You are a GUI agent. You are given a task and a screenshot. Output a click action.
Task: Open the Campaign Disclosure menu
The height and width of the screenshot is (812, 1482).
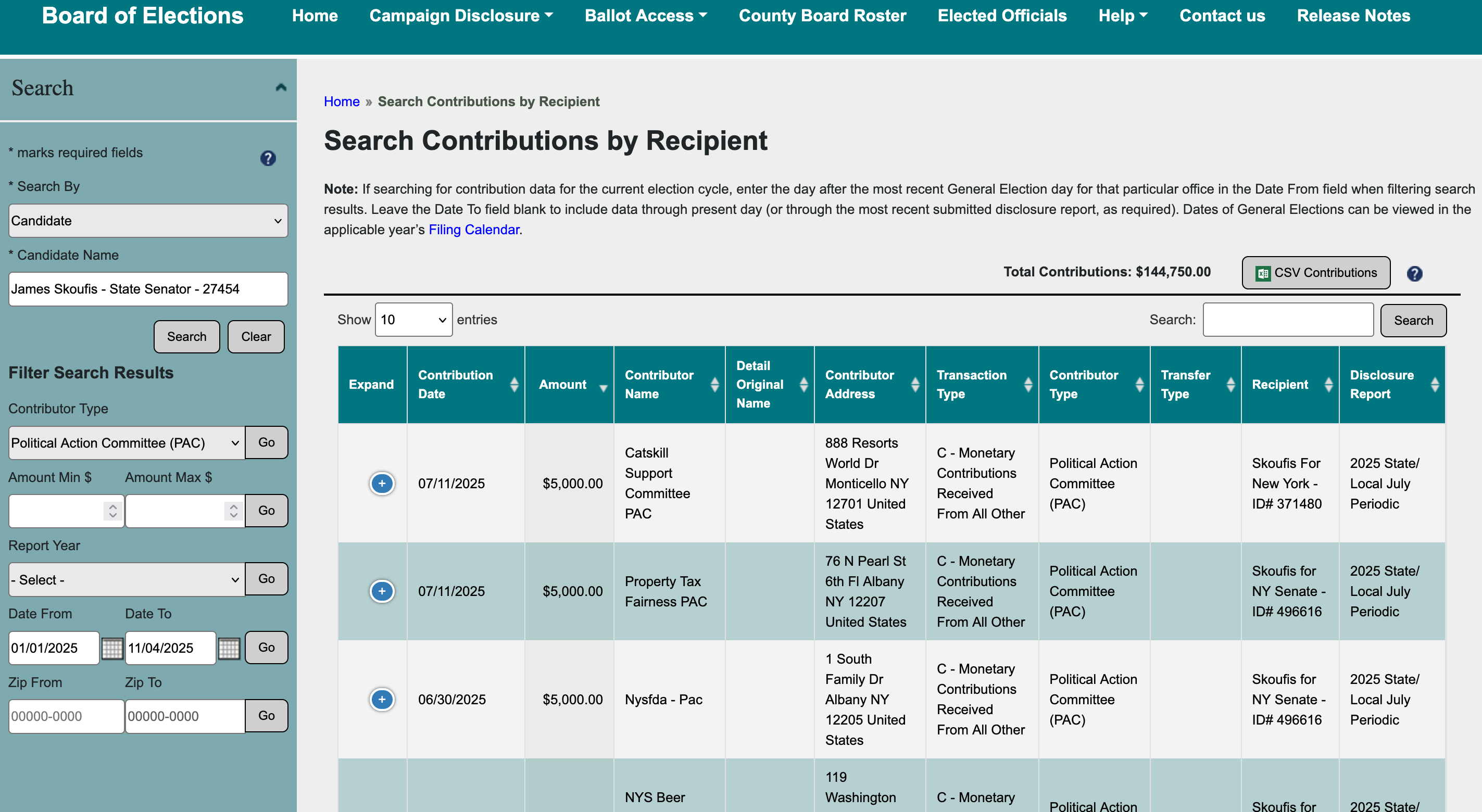coord(460,16)
